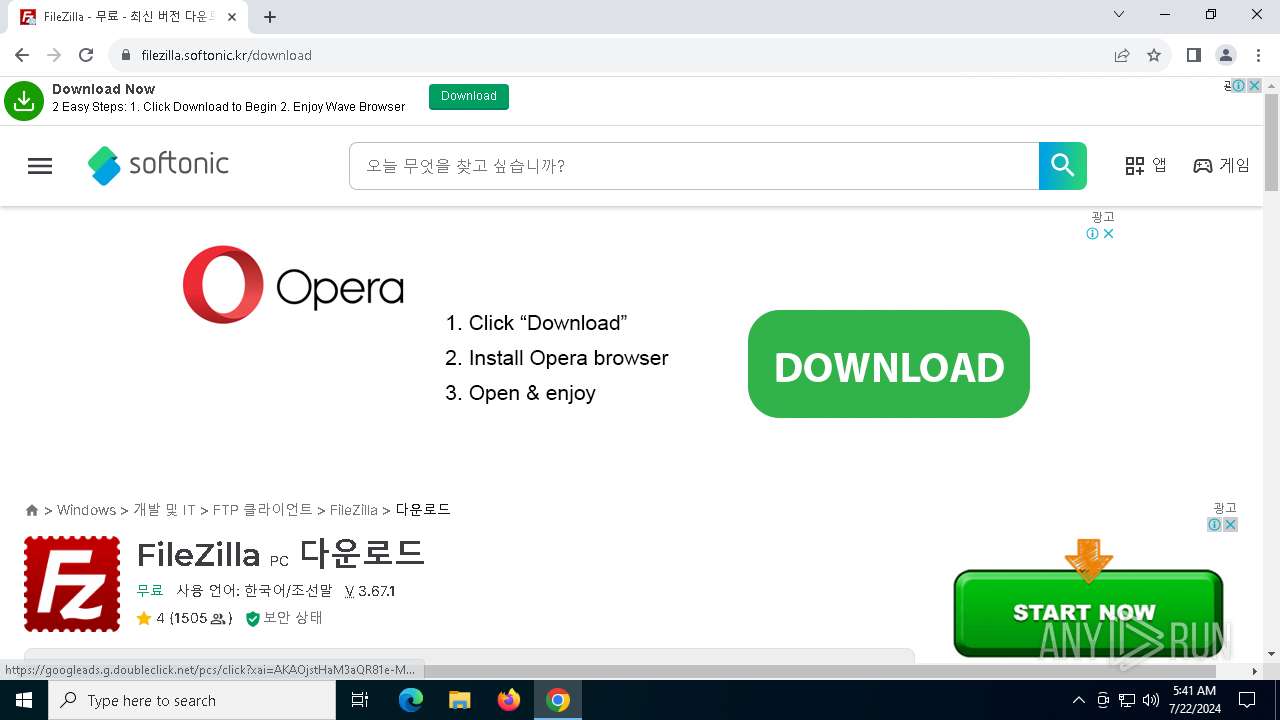Open the Windows breadcrumb link
The image size is (1280, 720).
pos(86,510)
